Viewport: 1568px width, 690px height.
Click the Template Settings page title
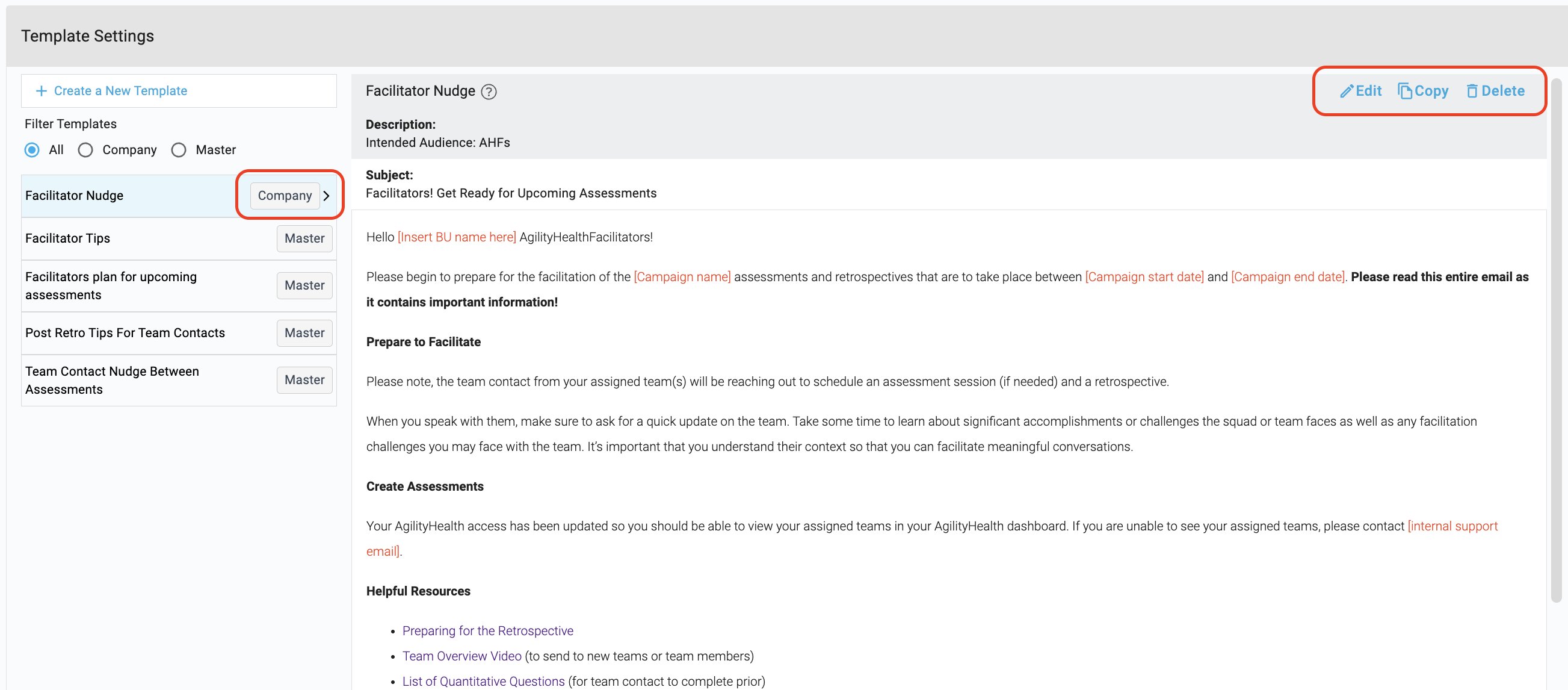88,36
